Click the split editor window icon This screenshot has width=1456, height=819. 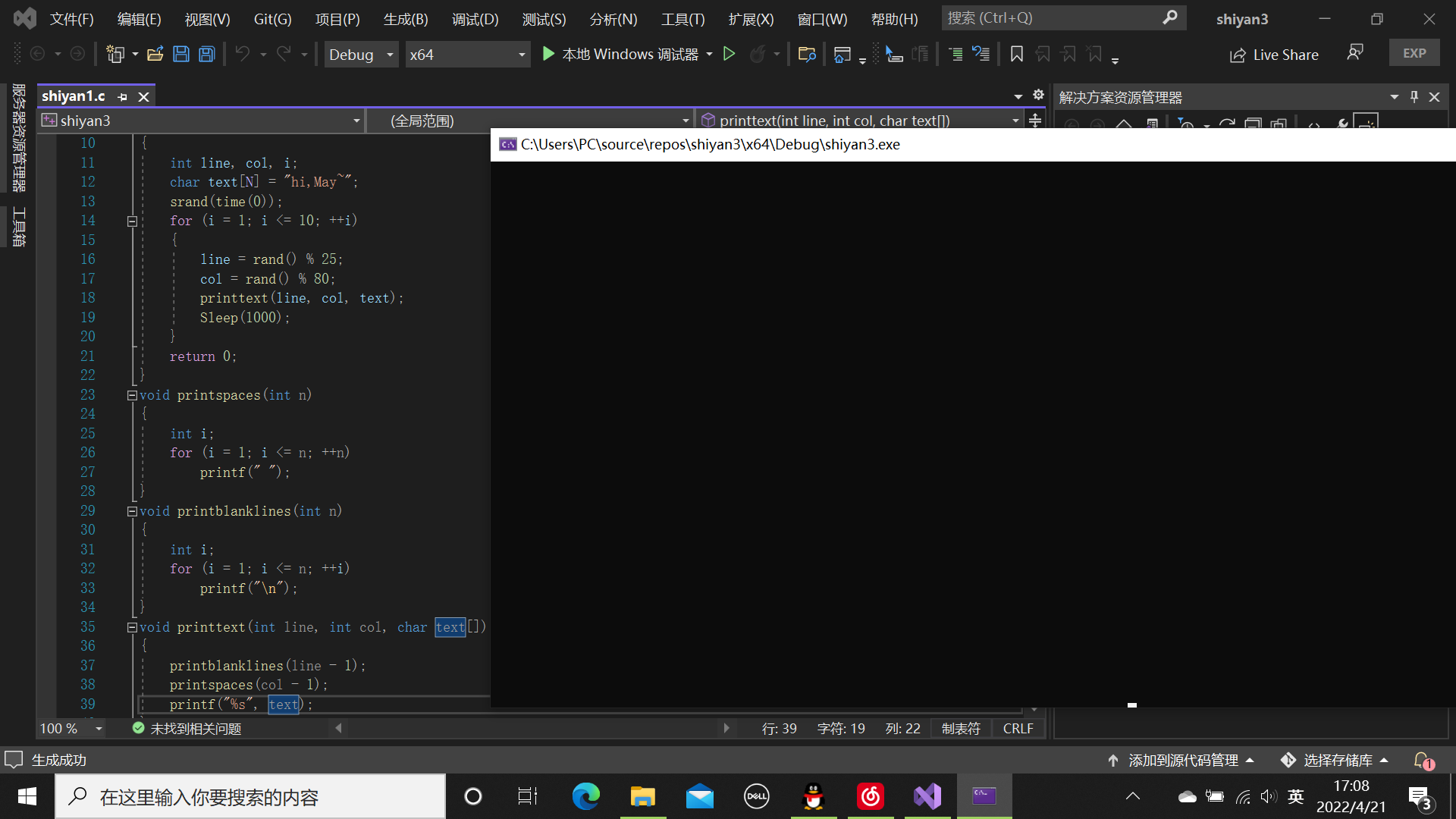(1035, 120)
